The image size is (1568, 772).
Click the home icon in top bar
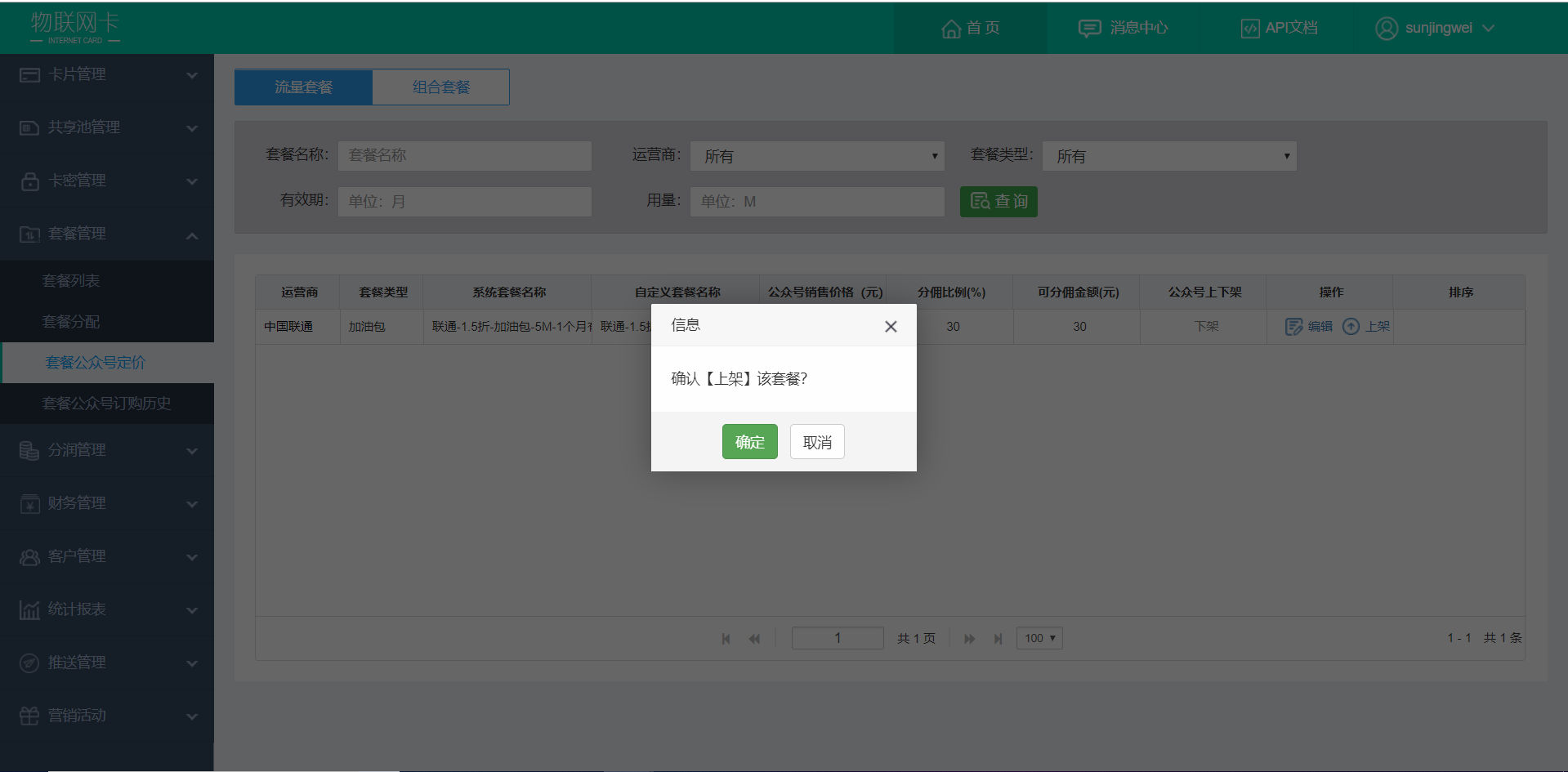[950, 29]
